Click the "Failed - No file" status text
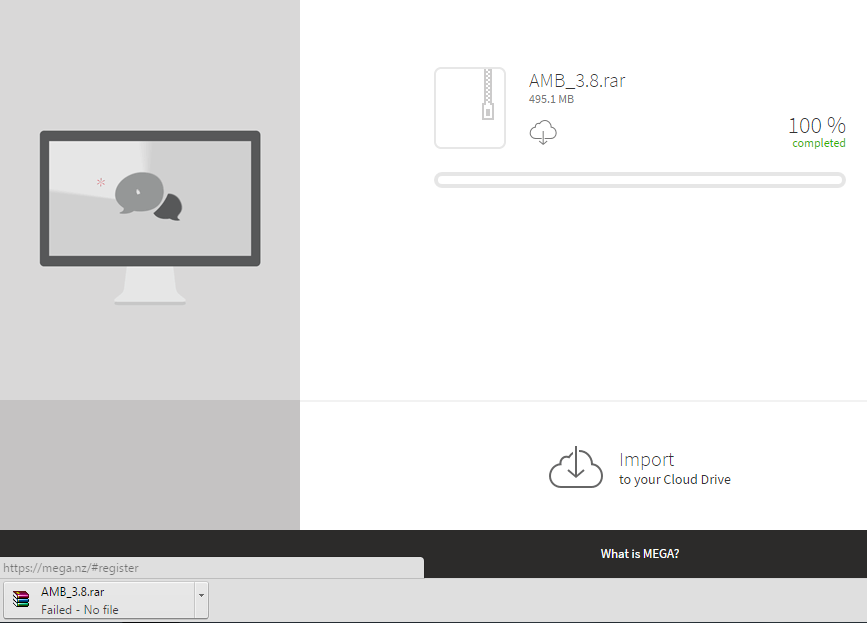Viewport: 867px width, 623px height. point(80,609)
